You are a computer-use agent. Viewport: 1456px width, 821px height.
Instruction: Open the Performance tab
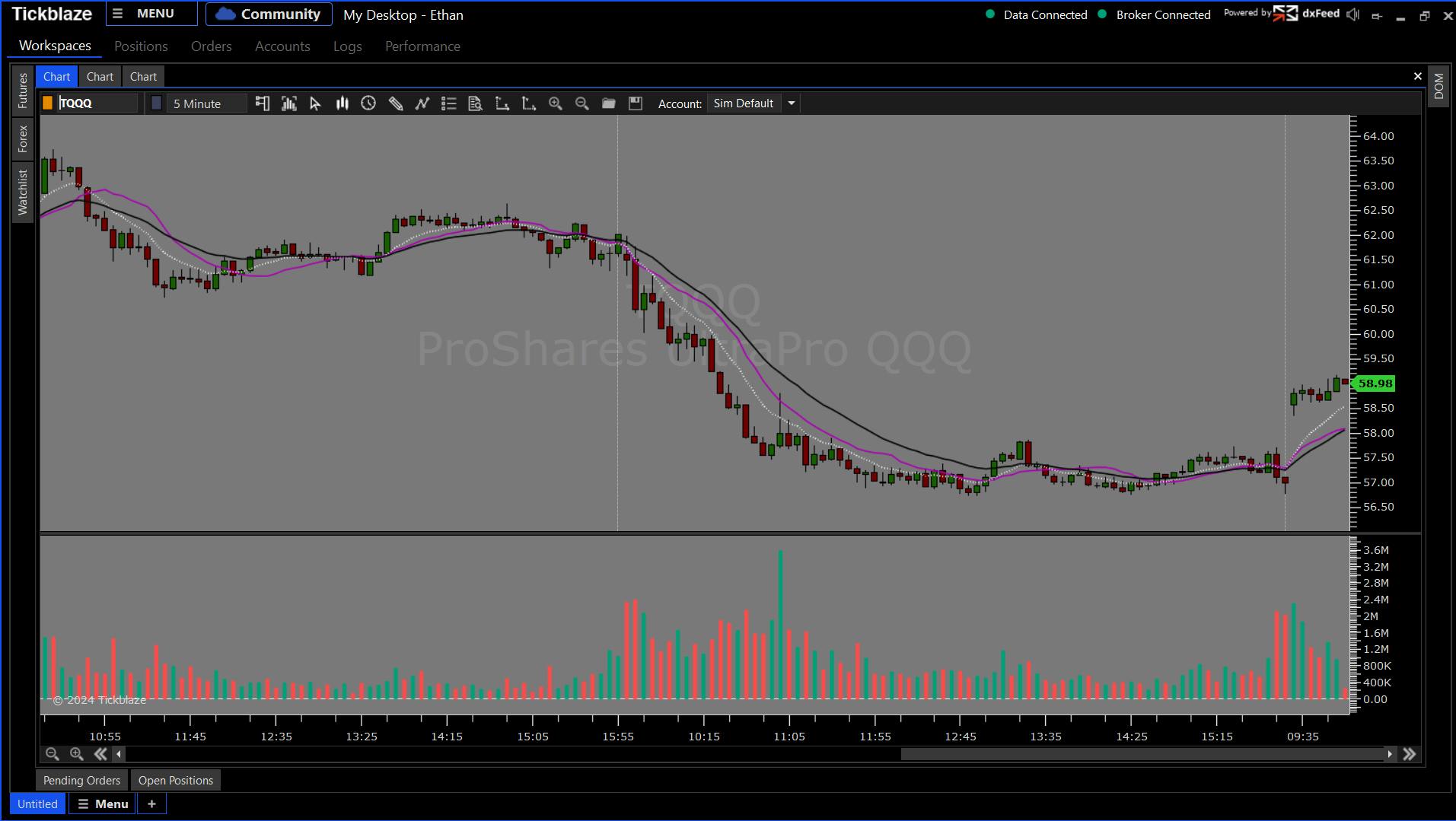tap(422, 46)
